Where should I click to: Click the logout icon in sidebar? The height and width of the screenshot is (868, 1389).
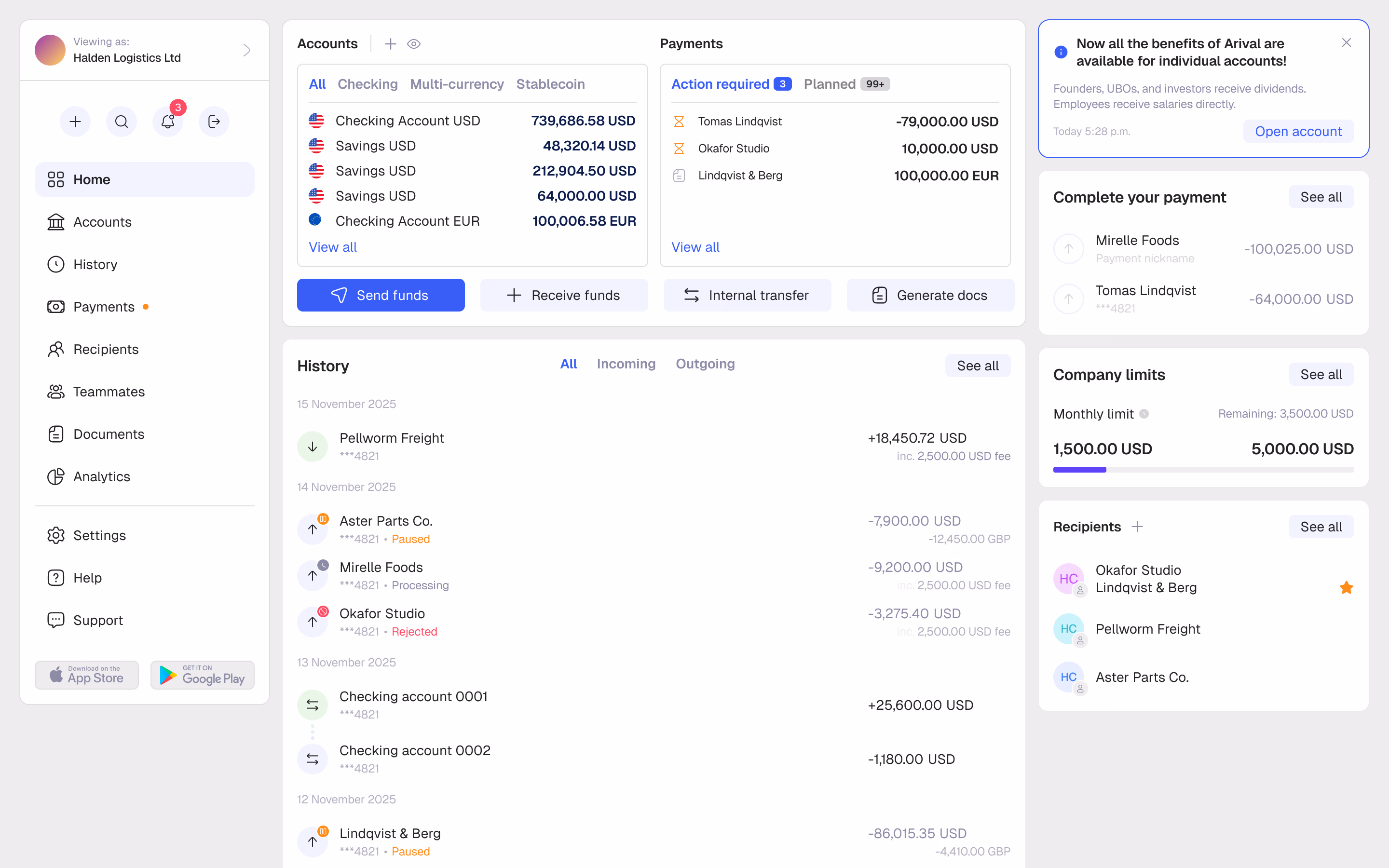click(214, 121)
